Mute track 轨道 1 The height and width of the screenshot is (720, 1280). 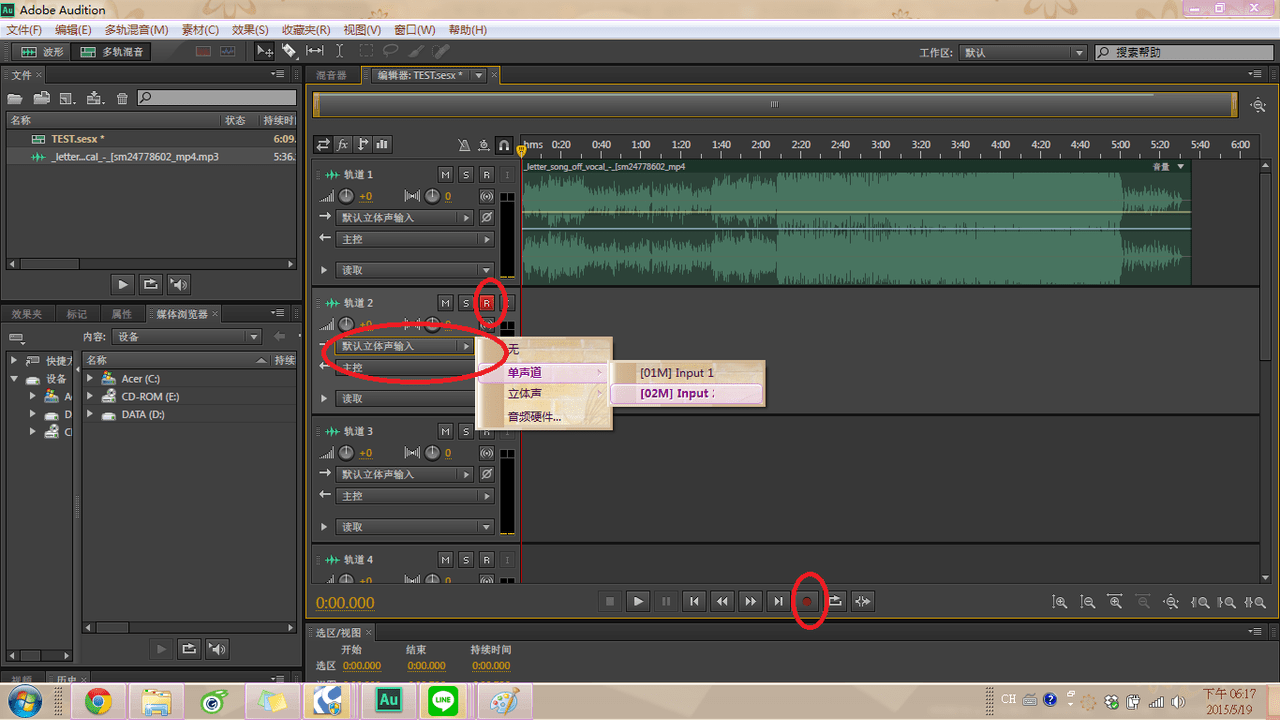tap(446, 175)
